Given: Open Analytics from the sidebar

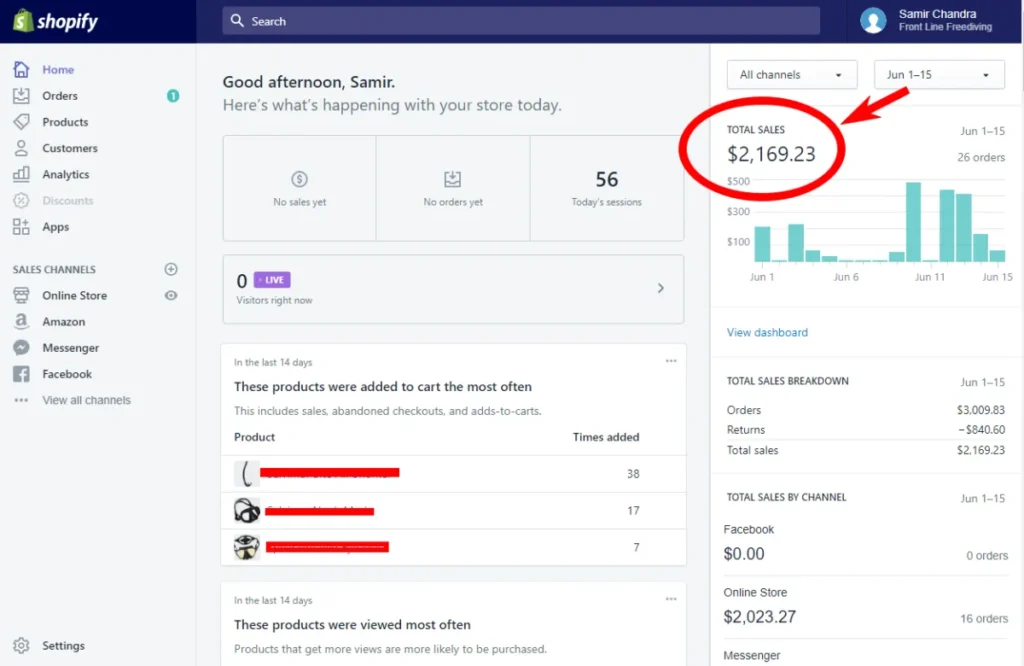Looking at the screenshot, I should (66, 174).
